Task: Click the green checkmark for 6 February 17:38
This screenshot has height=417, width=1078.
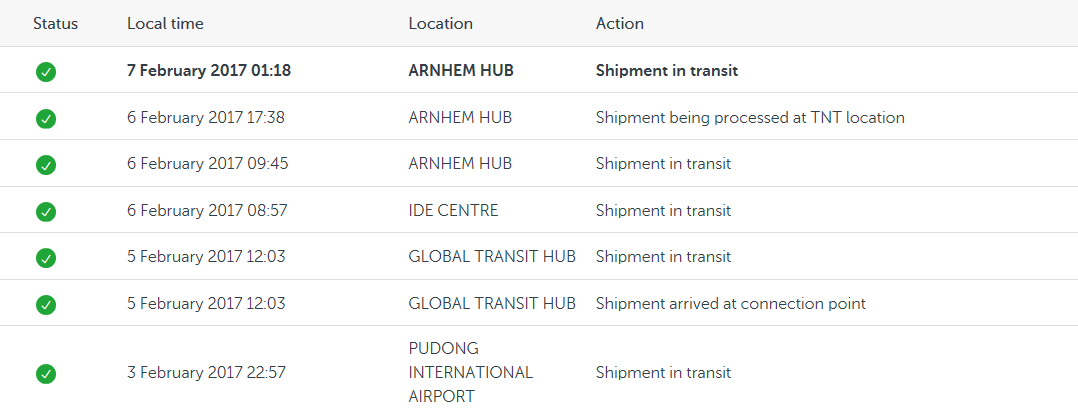Action: (x=46, y=118)
